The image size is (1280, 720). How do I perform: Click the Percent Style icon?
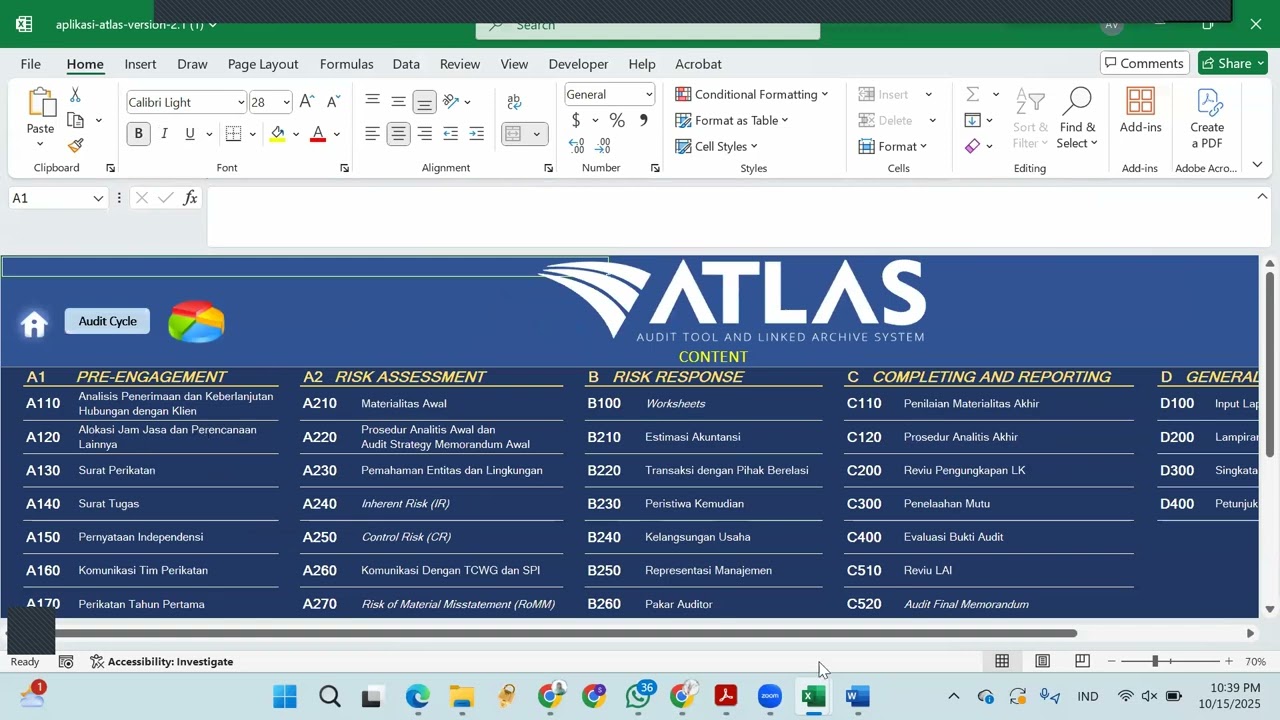pos(617,121)
